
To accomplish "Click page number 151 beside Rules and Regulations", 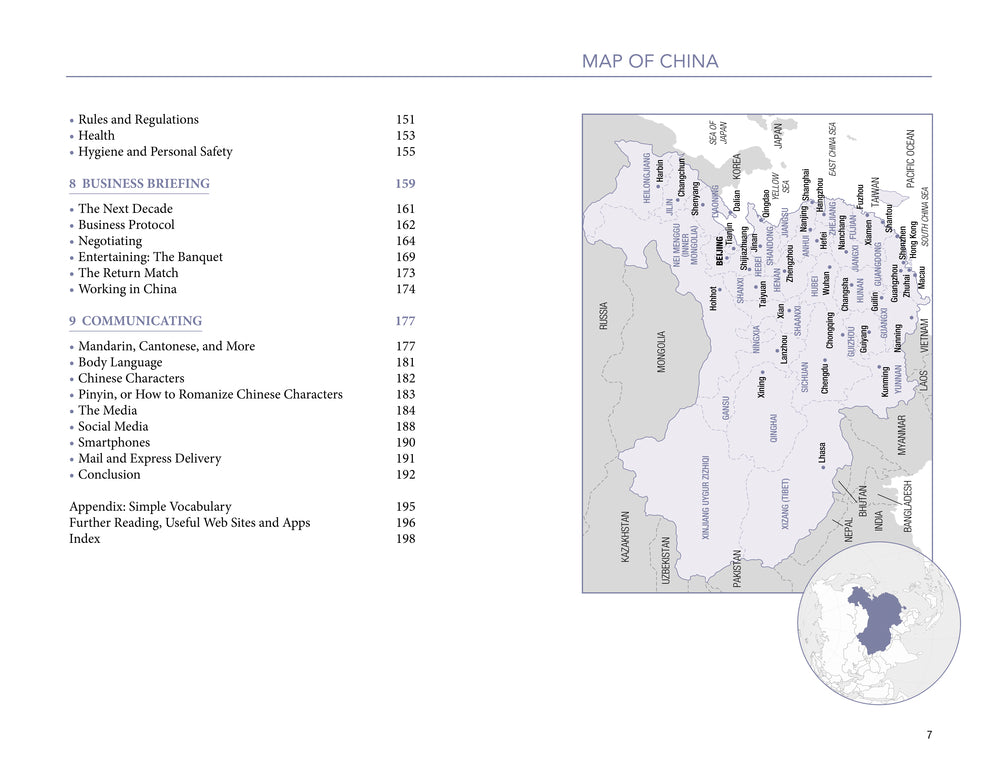I will pos(405,119).
